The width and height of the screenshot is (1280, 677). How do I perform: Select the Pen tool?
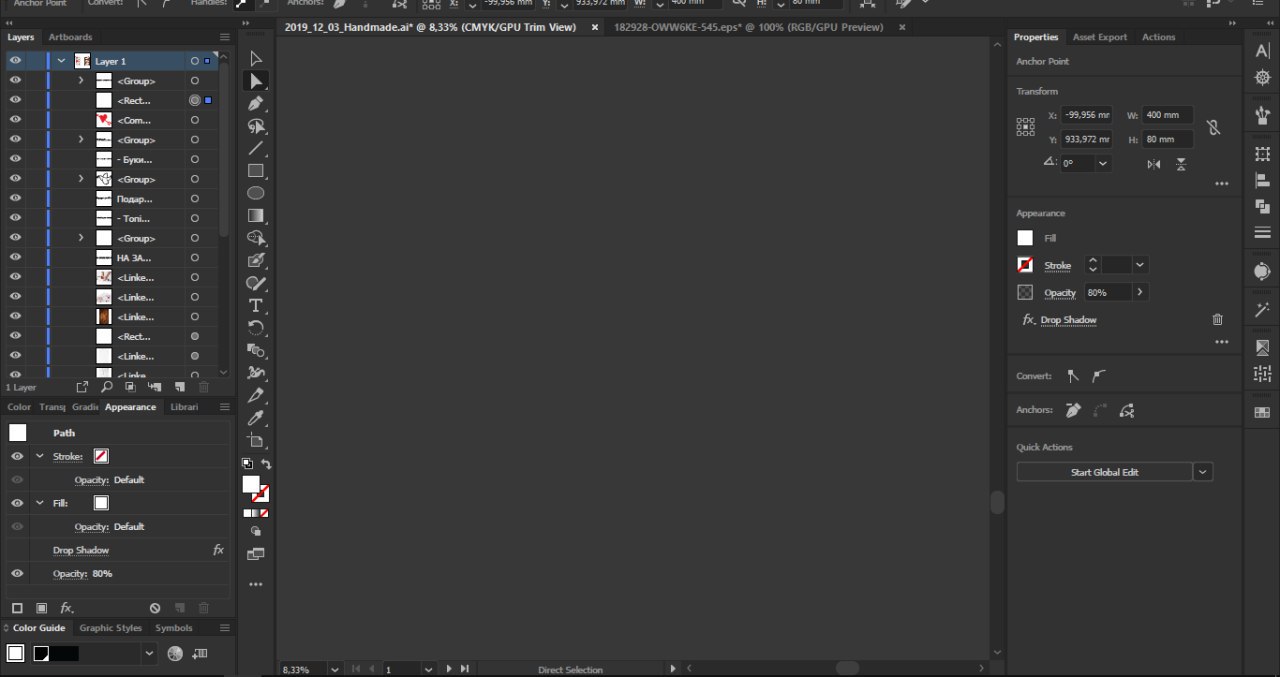tap(256, 103)
